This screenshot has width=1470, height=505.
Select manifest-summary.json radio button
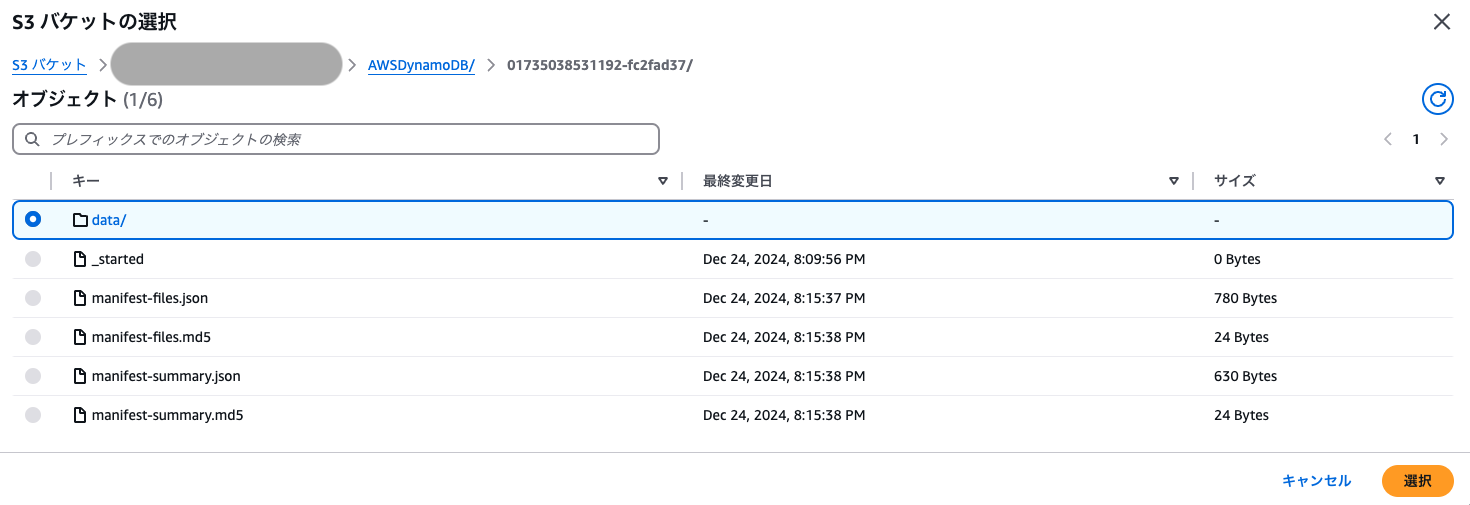pyautogui.click(x=33, y=376)
